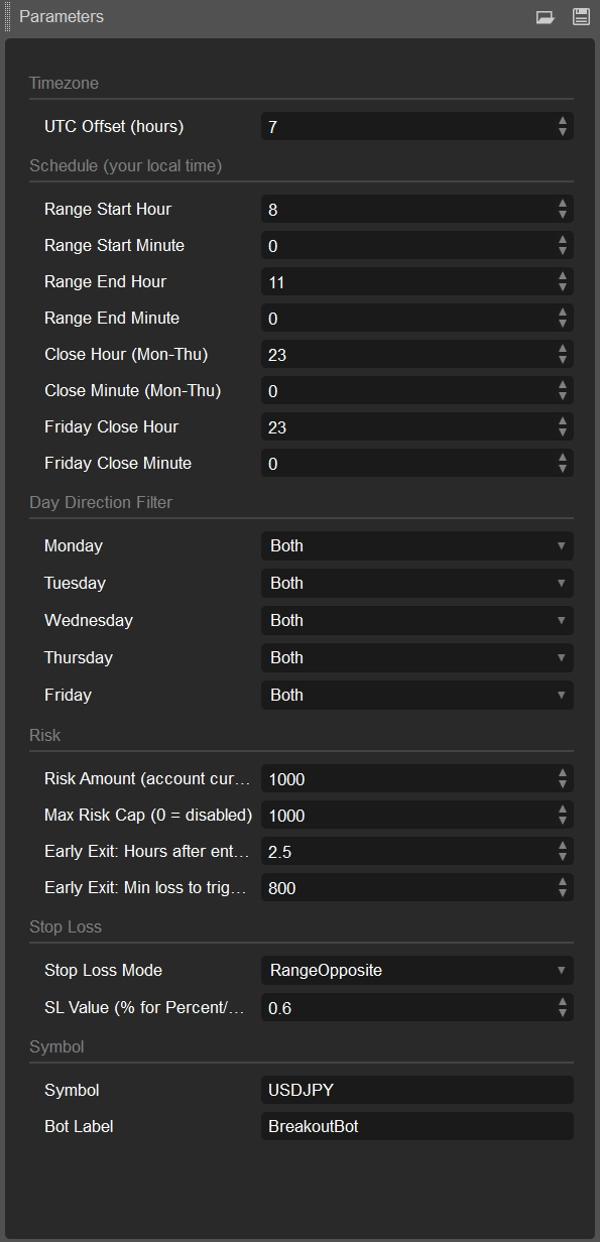Expand the Friday direction dropdown

point(416,695)
